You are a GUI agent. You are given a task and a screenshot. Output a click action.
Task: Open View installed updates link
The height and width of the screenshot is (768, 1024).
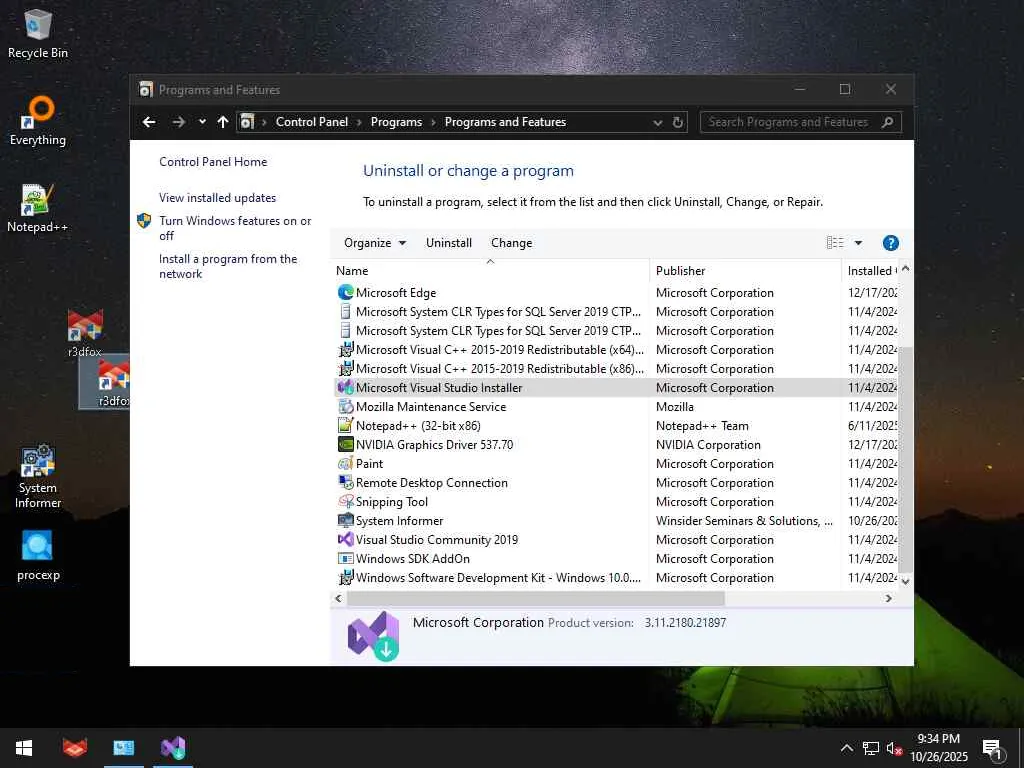pyautogui.click(x=217, y=198)
